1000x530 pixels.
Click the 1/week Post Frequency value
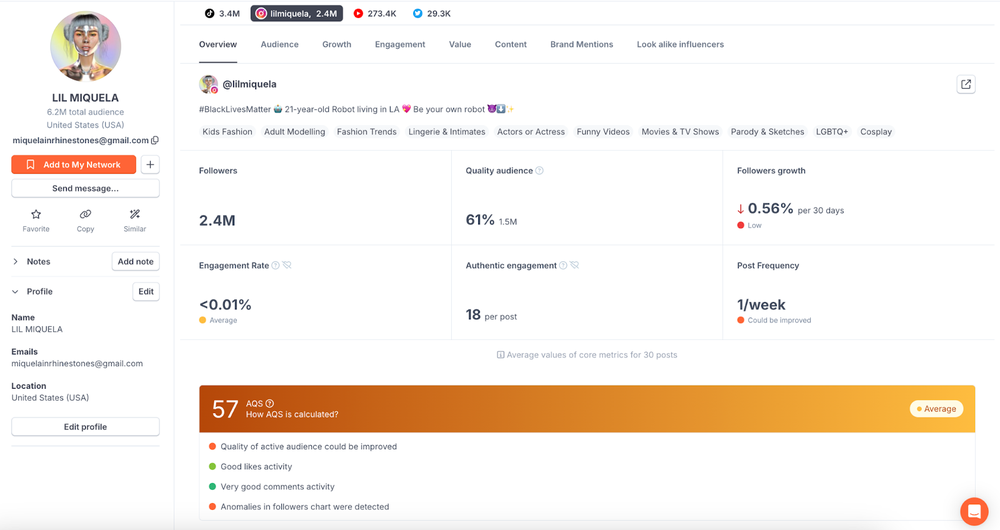761,305
